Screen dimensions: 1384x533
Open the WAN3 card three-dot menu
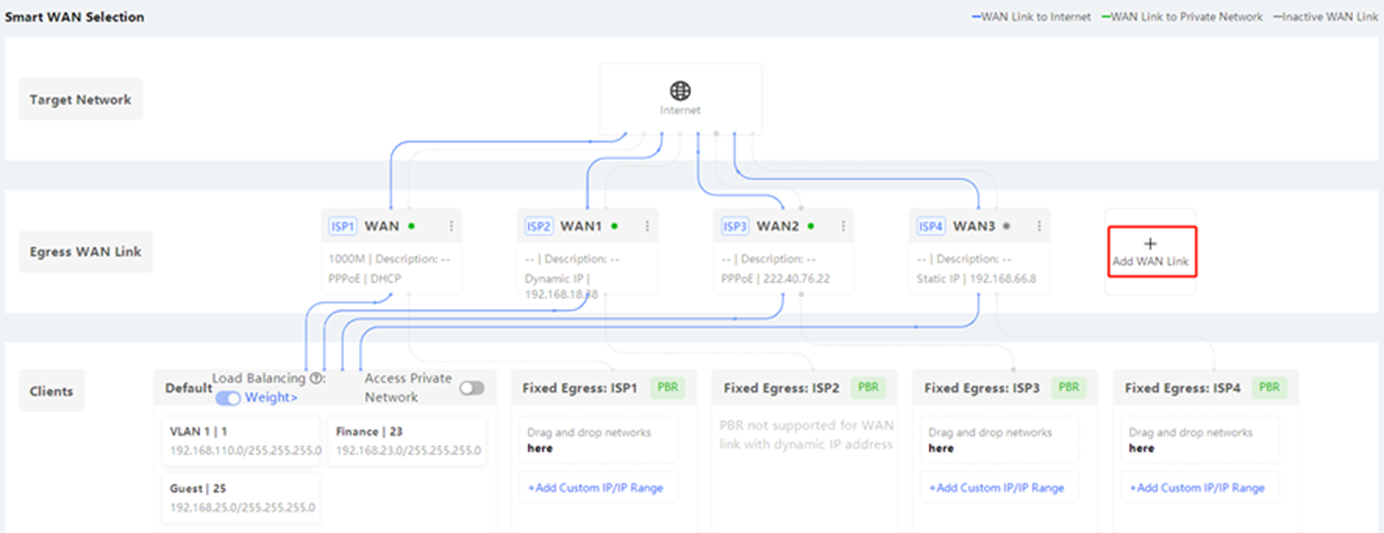pyautogui.click(x=1039, y=226)
